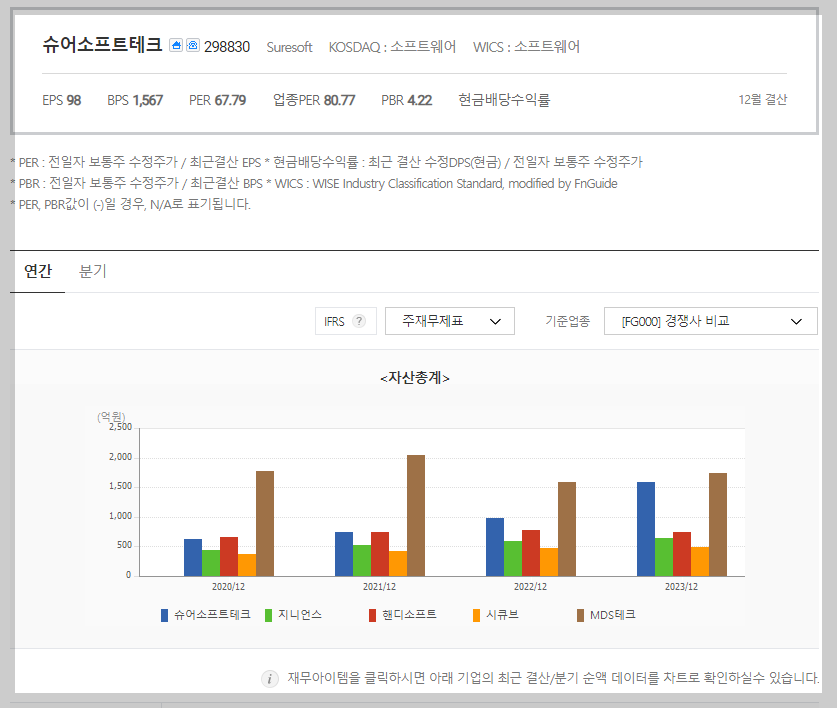Click the 기준업종 label
This screenshot has width=837, height=708.
(x=567, y=321)
